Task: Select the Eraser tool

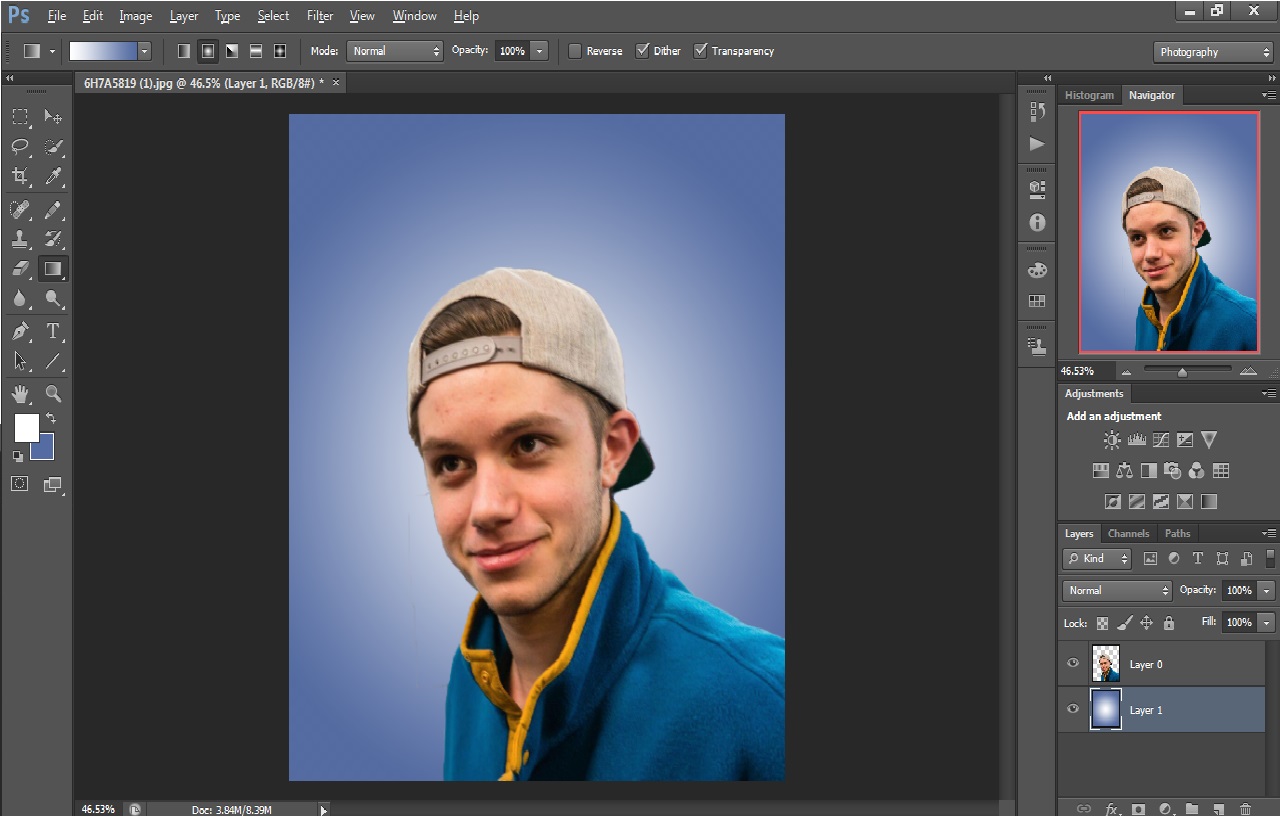Action: pos(20,268)
